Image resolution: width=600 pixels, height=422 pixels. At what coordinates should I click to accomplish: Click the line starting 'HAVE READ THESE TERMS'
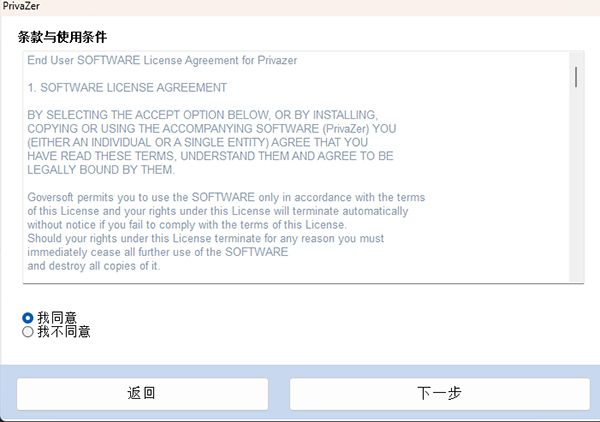pyautogui.click(x=210, y=156)
